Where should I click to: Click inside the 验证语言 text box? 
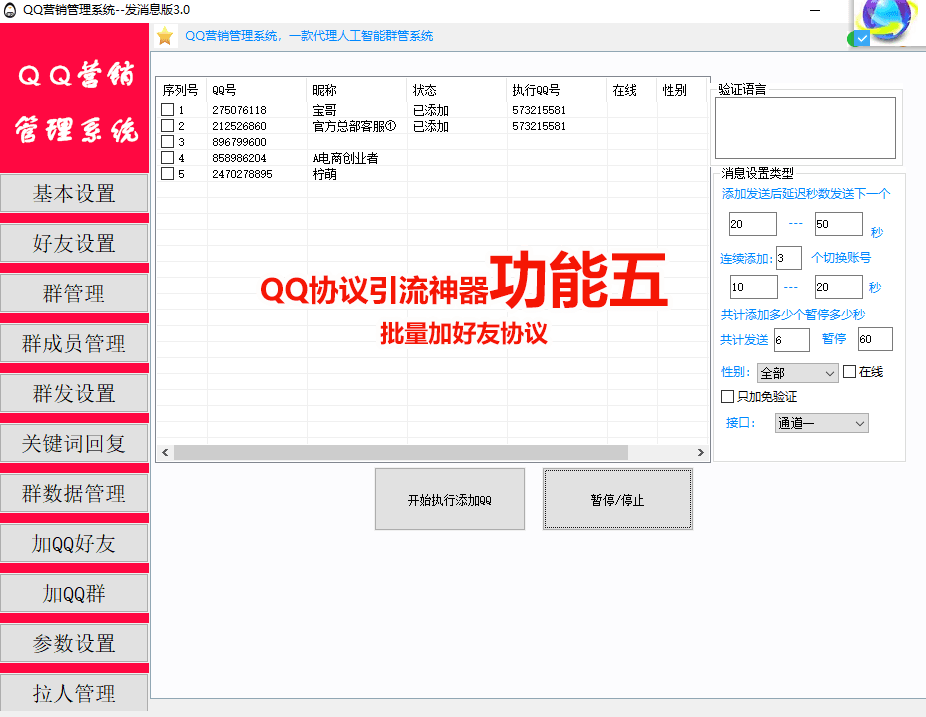click(806, 128)
